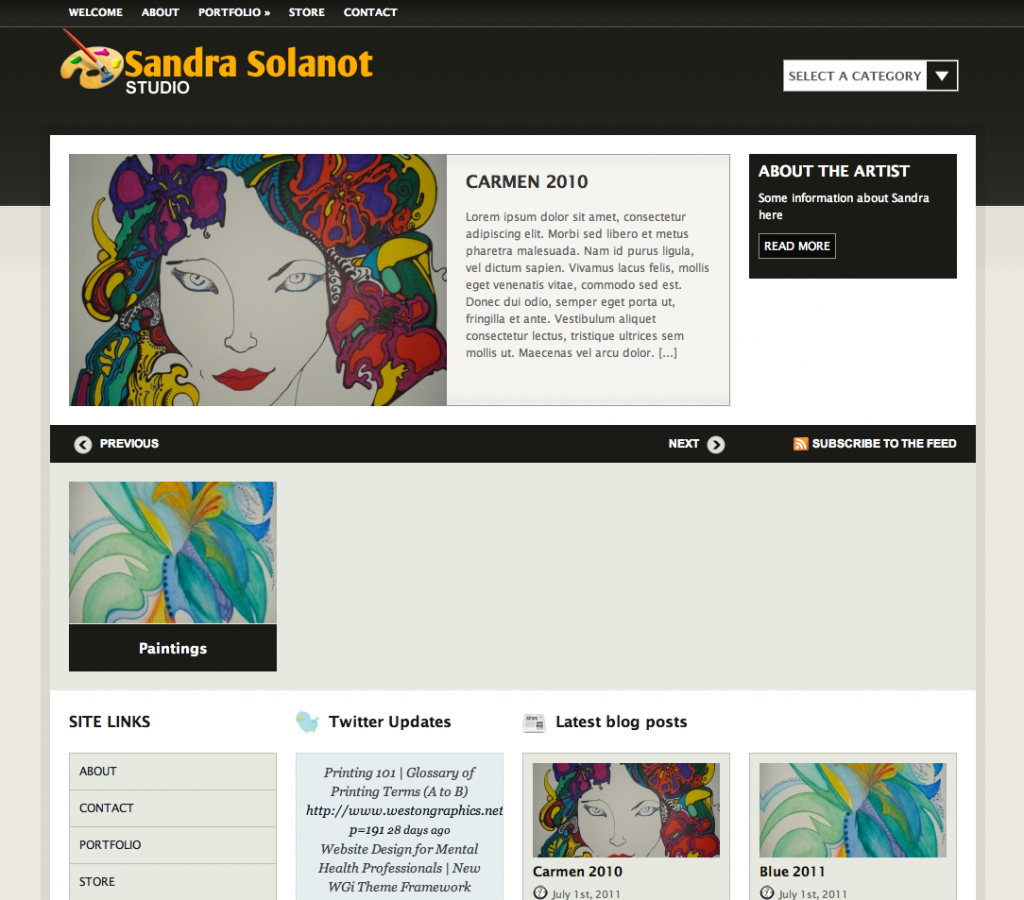Open the Store menu item
This screenshot has width=1024, height=900.
306,12
